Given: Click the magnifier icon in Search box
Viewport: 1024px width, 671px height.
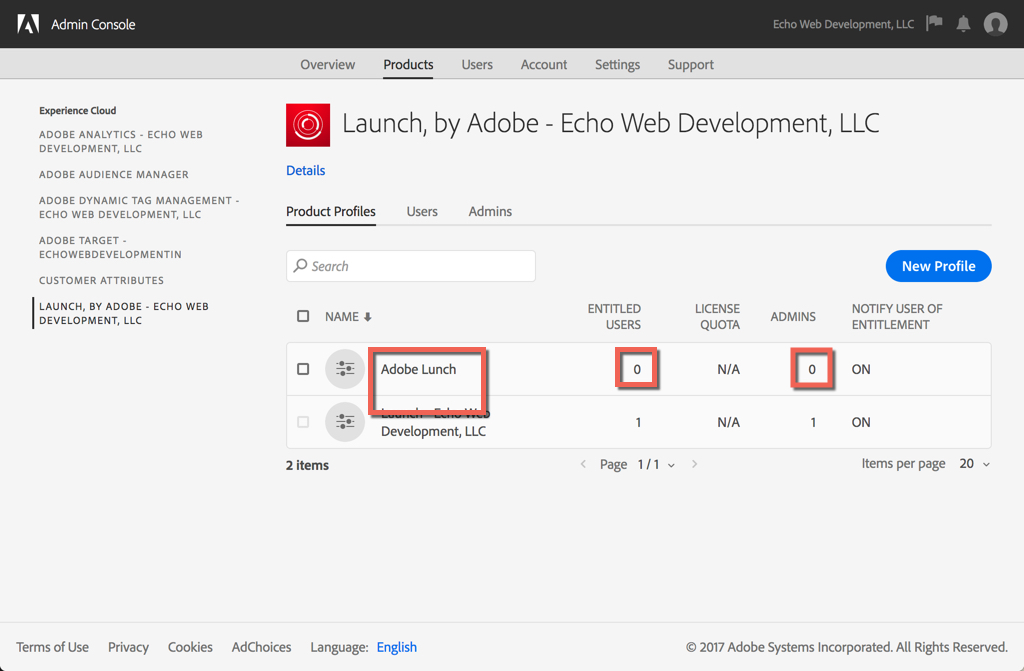Looking at the screenshot, I should coord(300,265).
